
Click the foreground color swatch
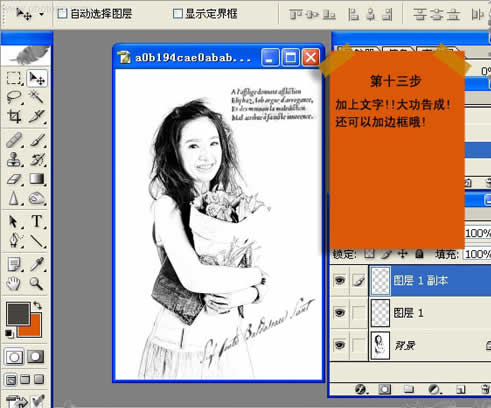click(x=17, y=313)
